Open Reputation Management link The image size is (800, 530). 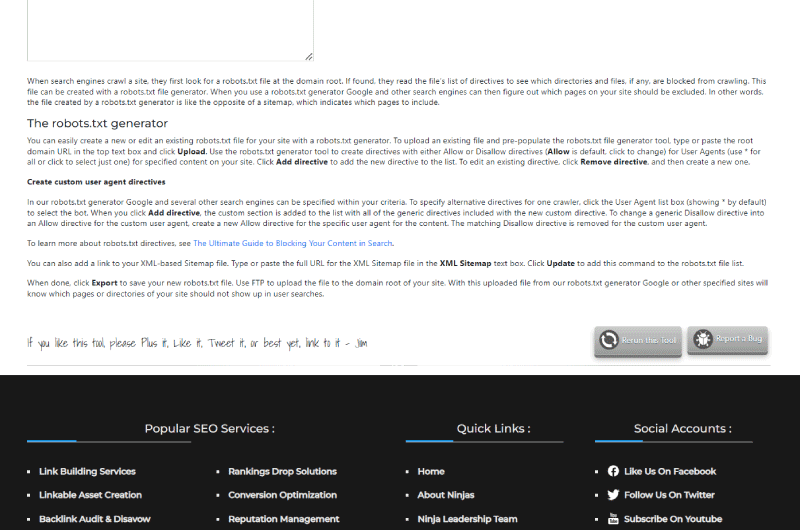click(x=284, y=519)
